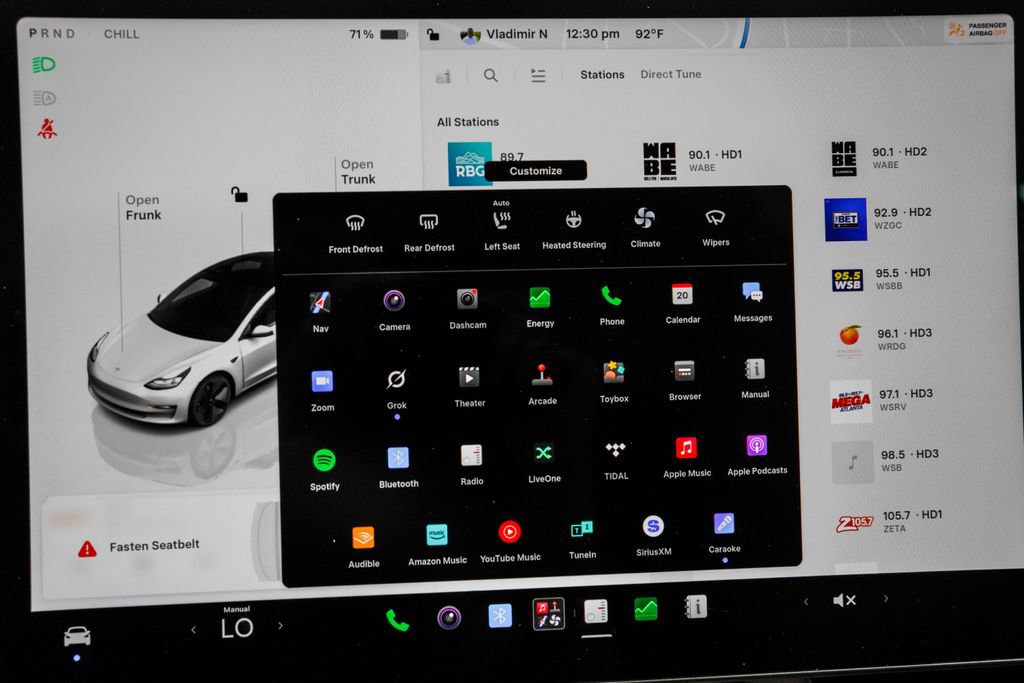Open the Camera app in launcher
Image resolution: width=1024 pixels, height=683 pixels.
(x=394, y=309)
